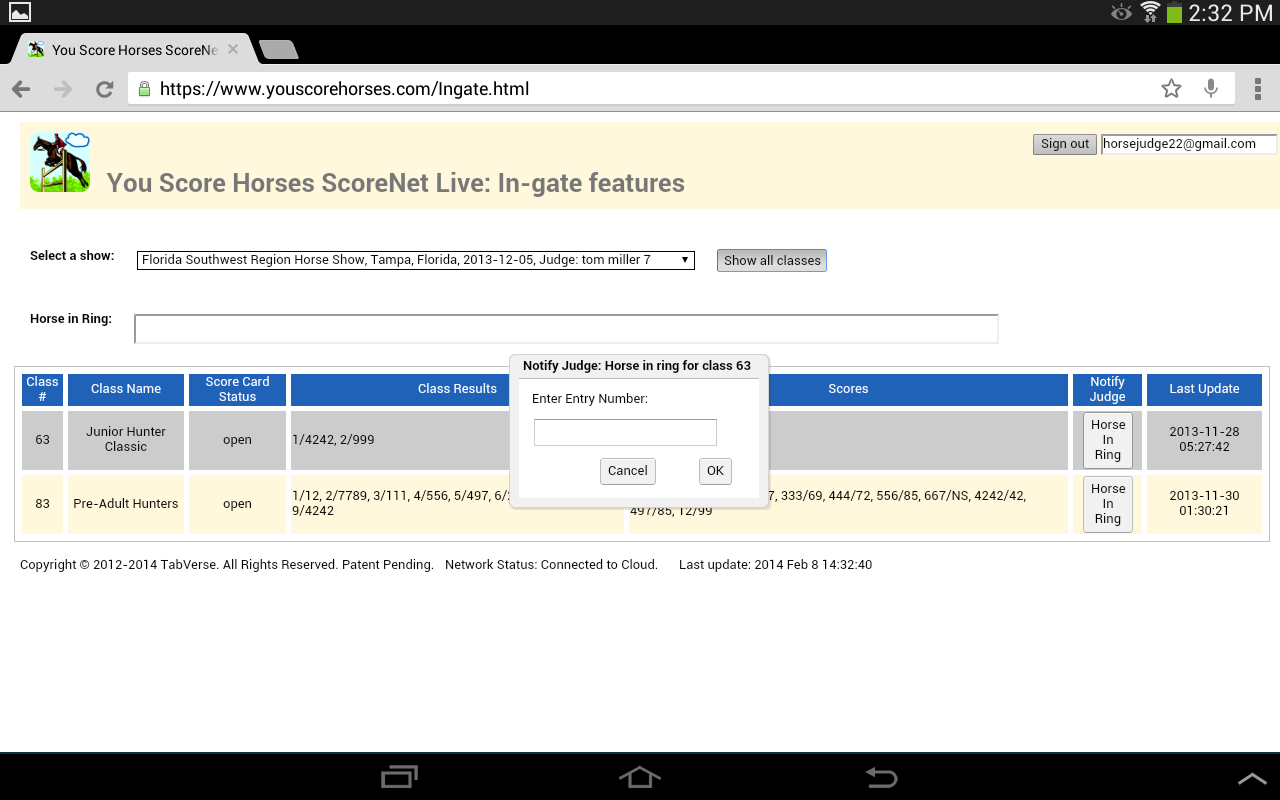Click the browser back arrow

[21, 89]
